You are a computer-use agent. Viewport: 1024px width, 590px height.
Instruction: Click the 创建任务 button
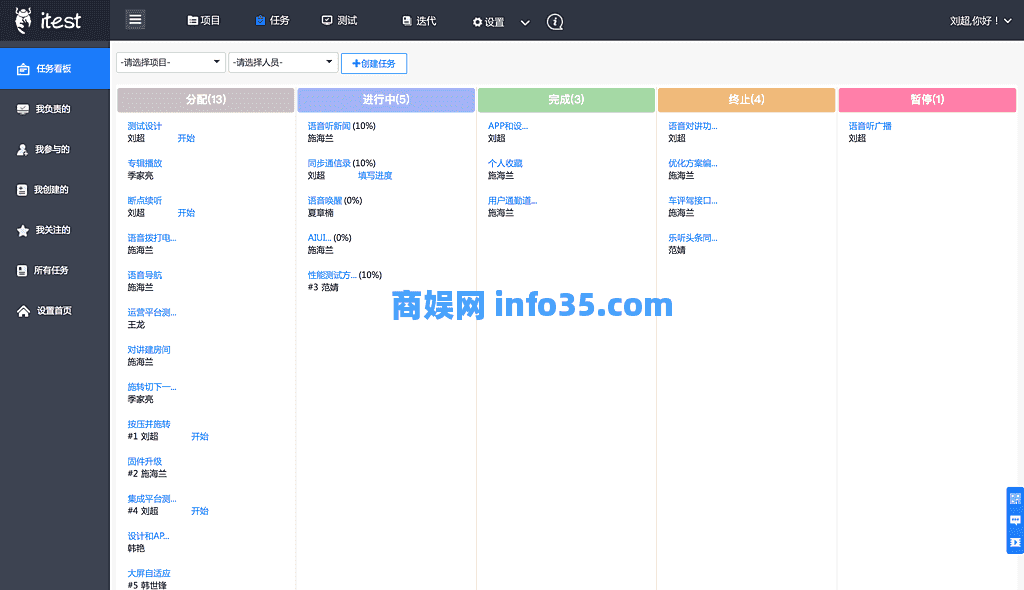click(374, 63)
